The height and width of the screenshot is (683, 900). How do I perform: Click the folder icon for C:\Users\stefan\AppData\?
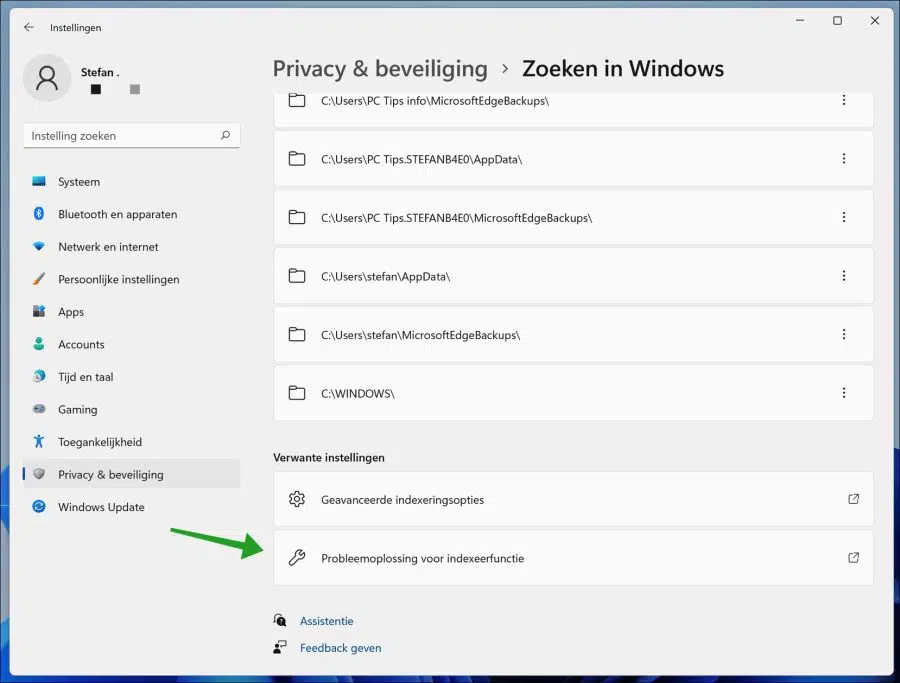coord(297,276)
